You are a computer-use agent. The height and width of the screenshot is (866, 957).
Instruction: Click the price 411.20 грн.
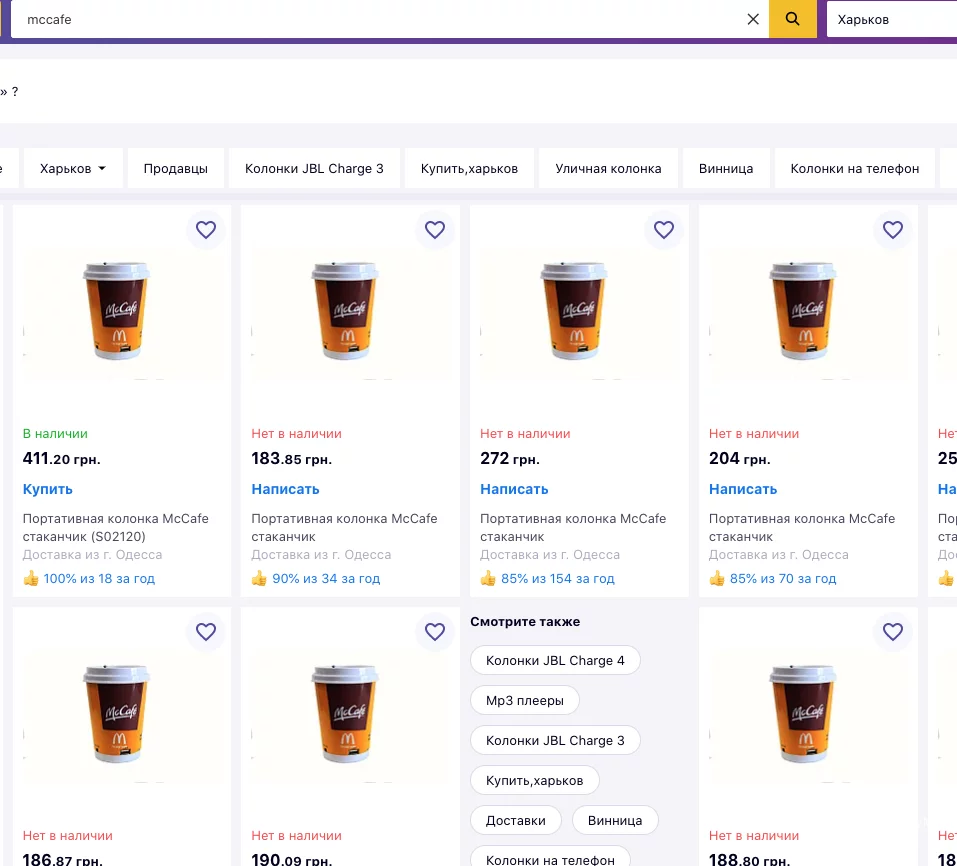(61, 458)
